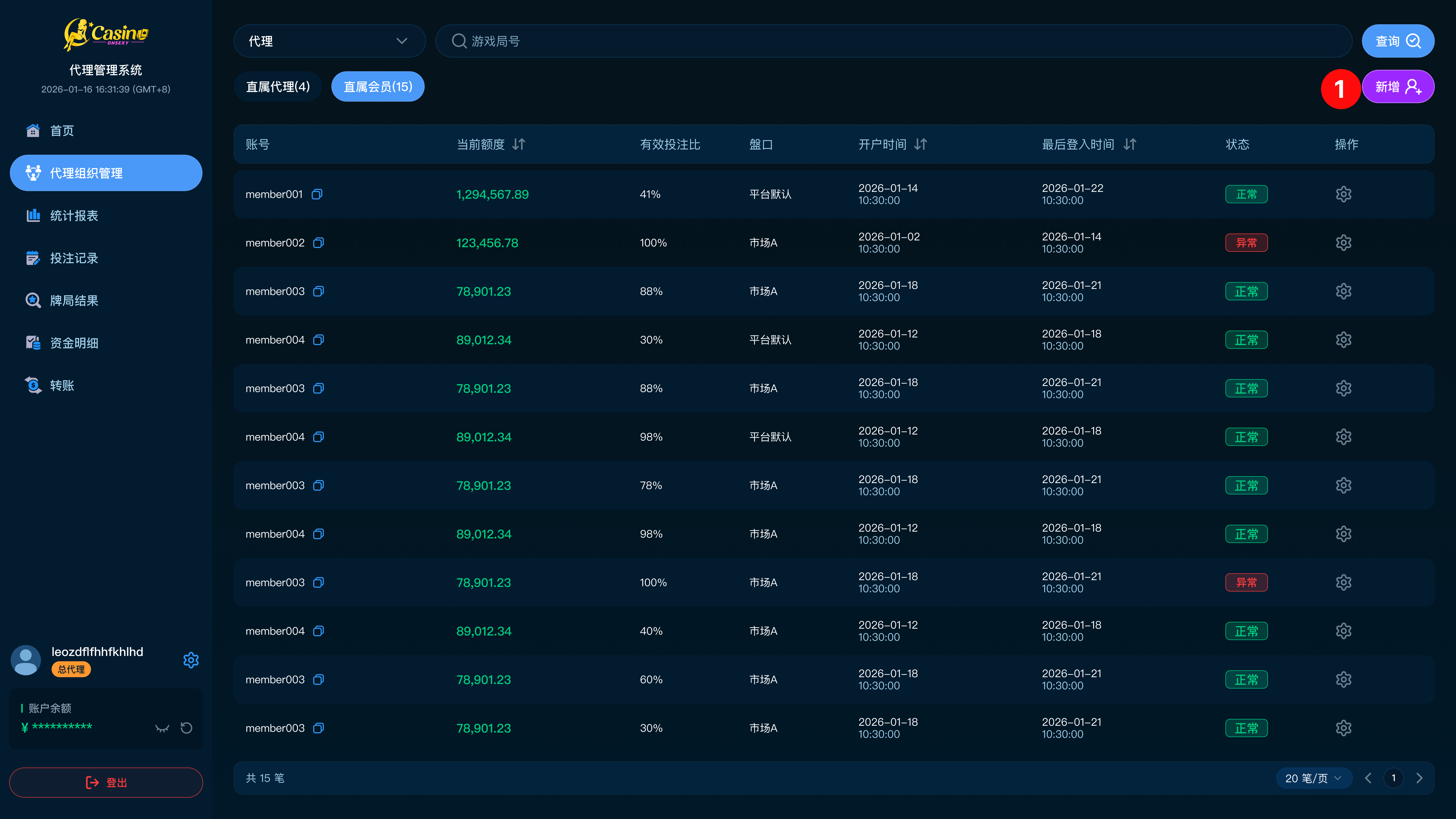Screen dimensions: 1456x819
Task: Go to 统计报表 in the sidebar
Action: point(74,215)
